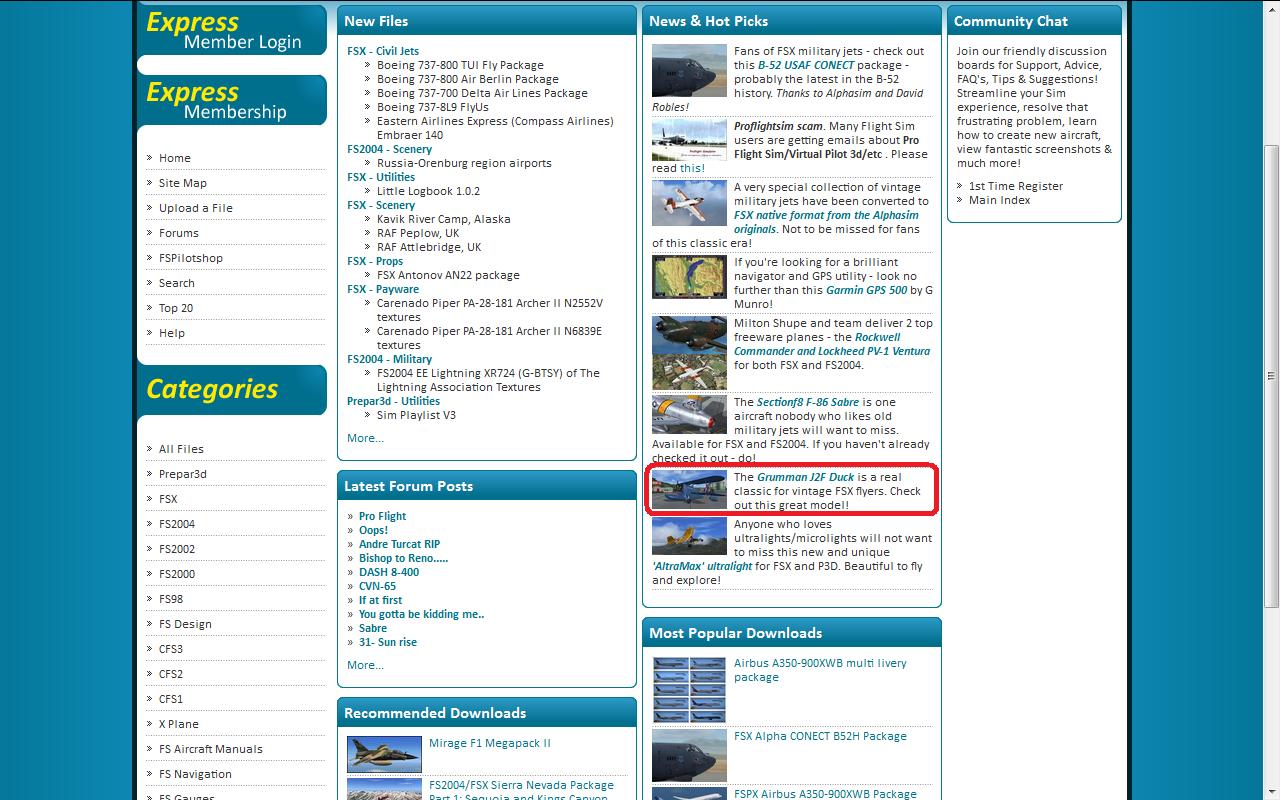1280x800 pixels.
Task: Open the Garmin GPS 500 map thumbnail
Action: [x=689, y=277]
